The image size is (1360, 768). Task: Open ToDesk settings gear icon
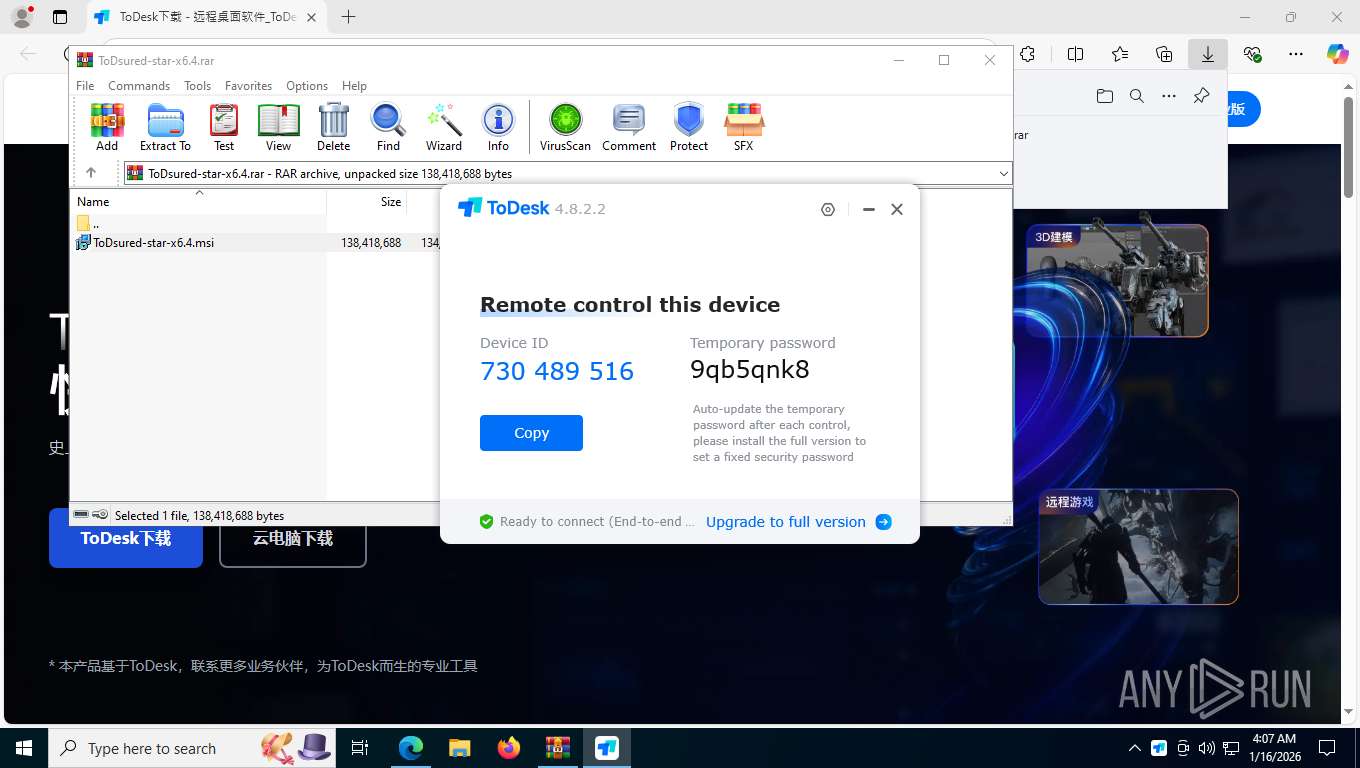[828, 209]
